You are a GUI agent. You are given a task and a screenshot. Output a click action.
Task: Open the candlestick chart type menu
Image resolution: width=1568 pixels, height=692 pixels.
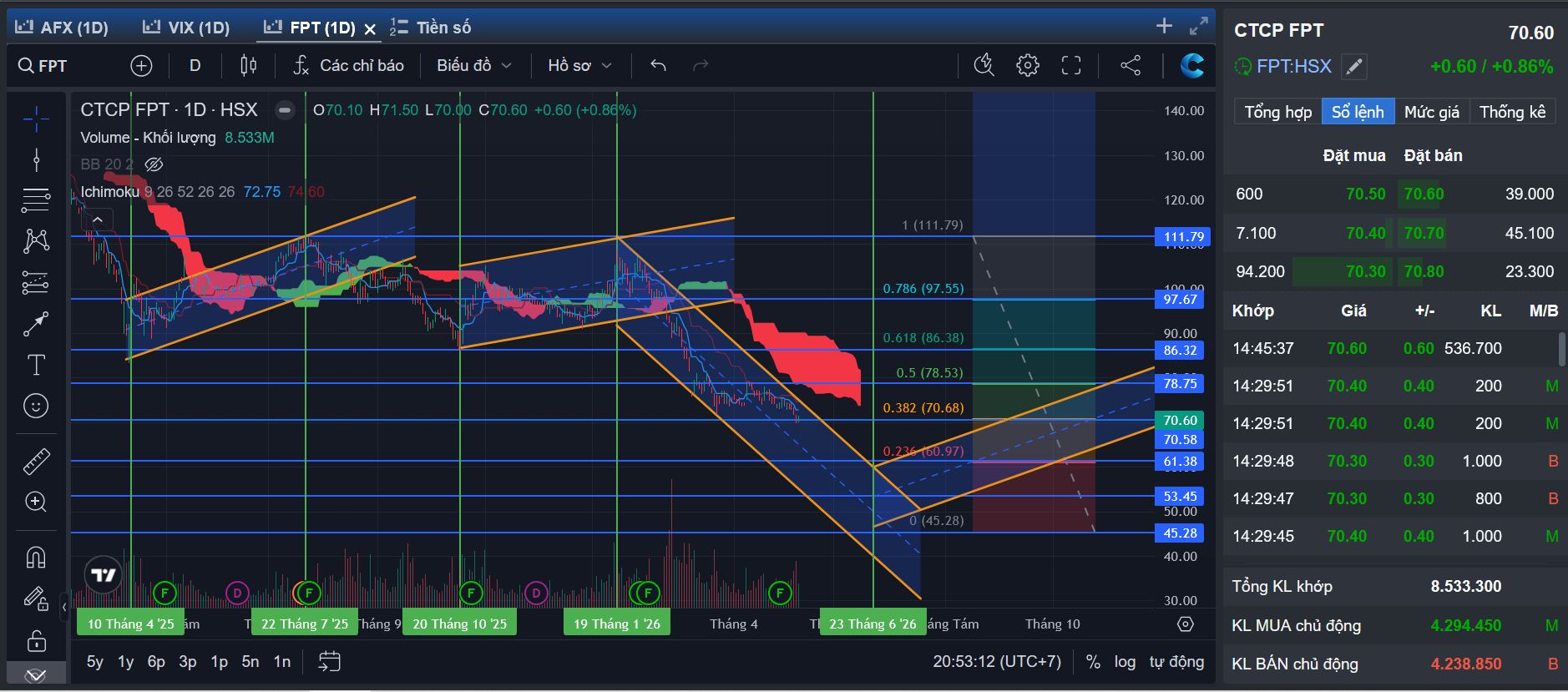coord(249,66)
